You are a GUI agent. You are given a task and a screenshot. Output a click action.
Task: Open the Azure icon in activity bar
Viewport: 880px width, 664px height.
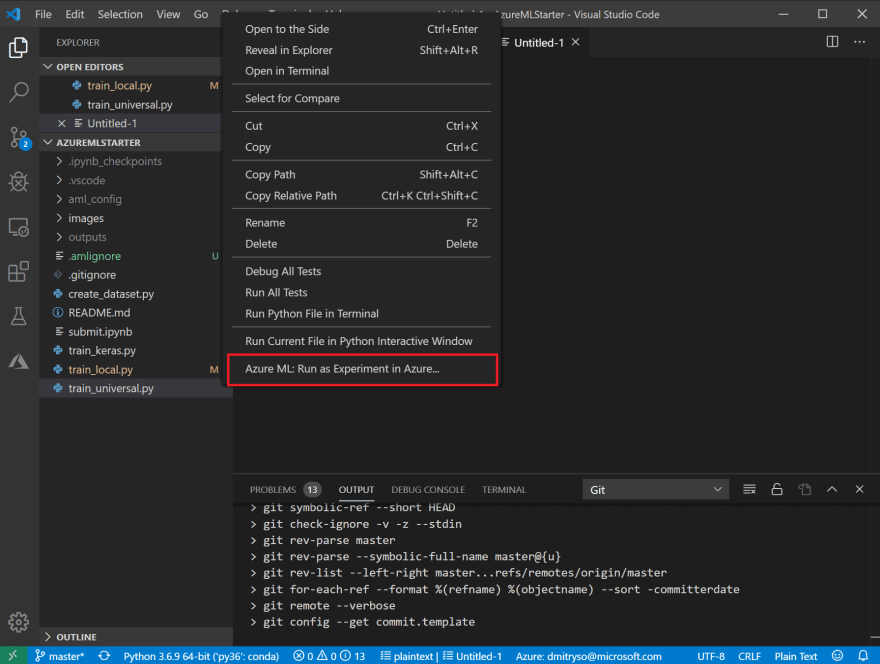tap(19, 361)
